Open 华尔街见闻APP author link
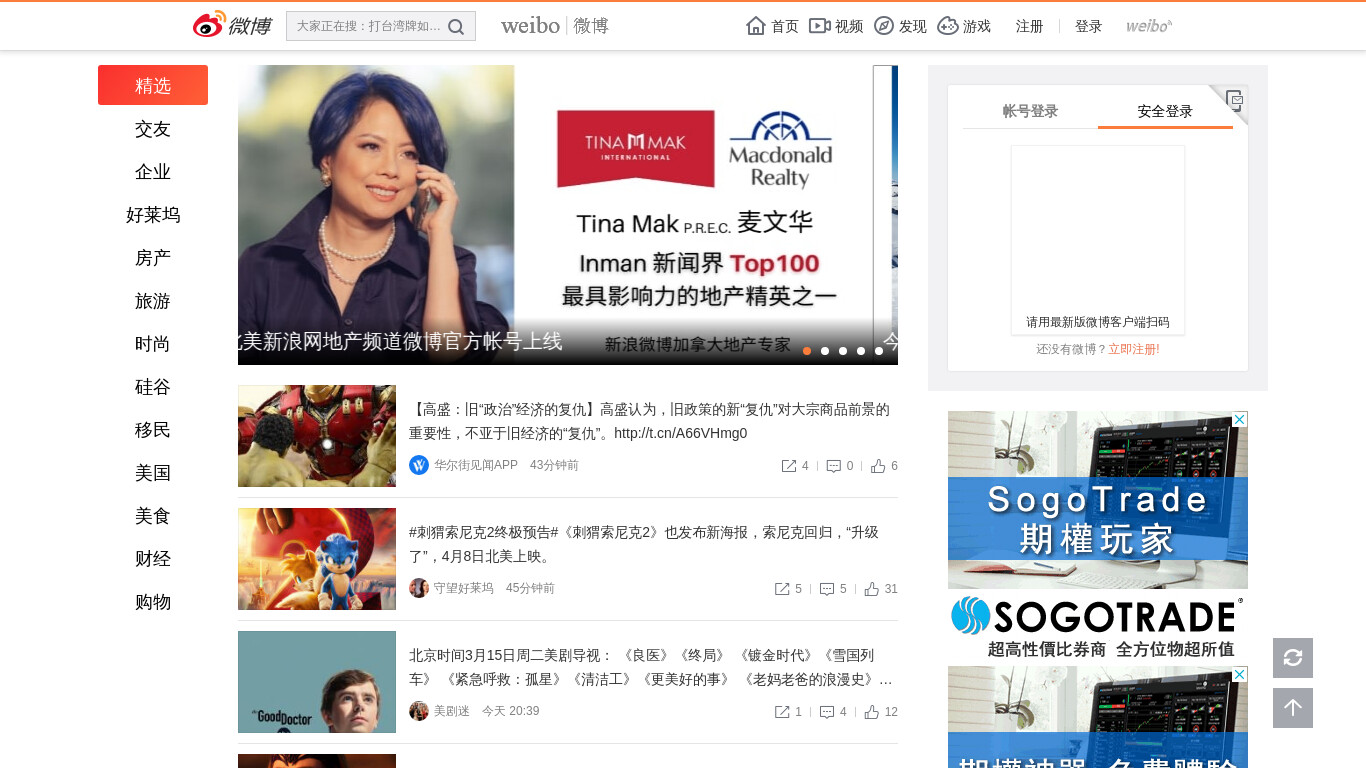Screen dimensions: 1366x768 [x=476, y=465]
